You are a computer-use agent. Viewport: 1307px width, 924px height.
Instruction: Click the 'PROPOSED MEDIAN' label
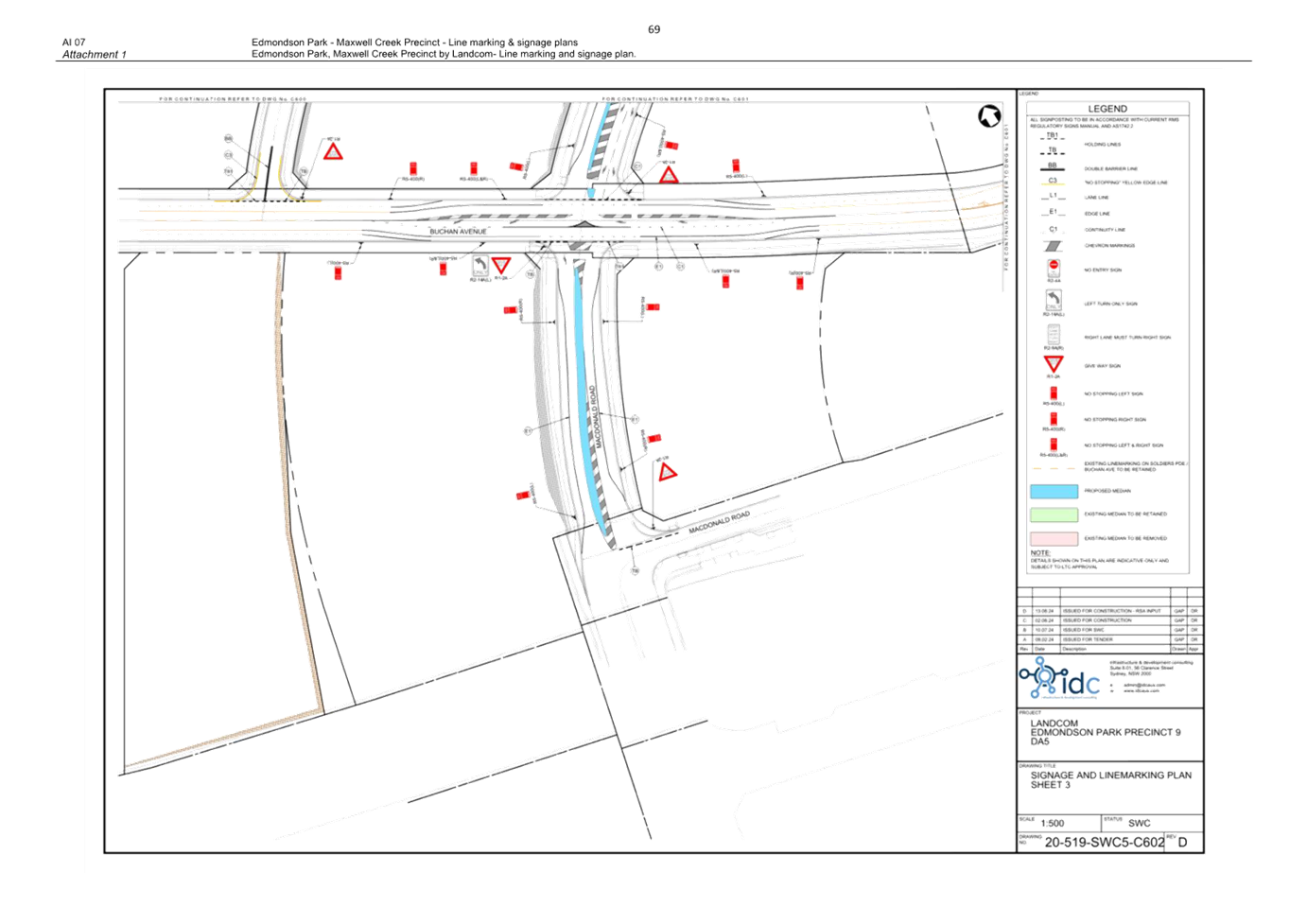1107,491
